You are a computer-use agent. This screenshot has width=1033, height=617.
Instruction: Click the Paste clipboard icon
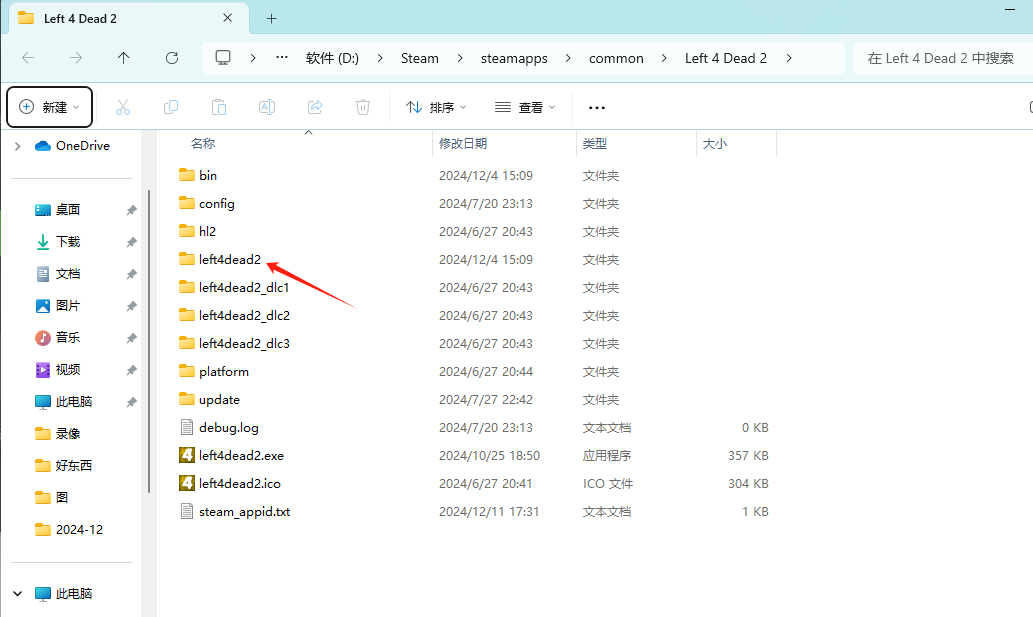[x=219, y=107]
